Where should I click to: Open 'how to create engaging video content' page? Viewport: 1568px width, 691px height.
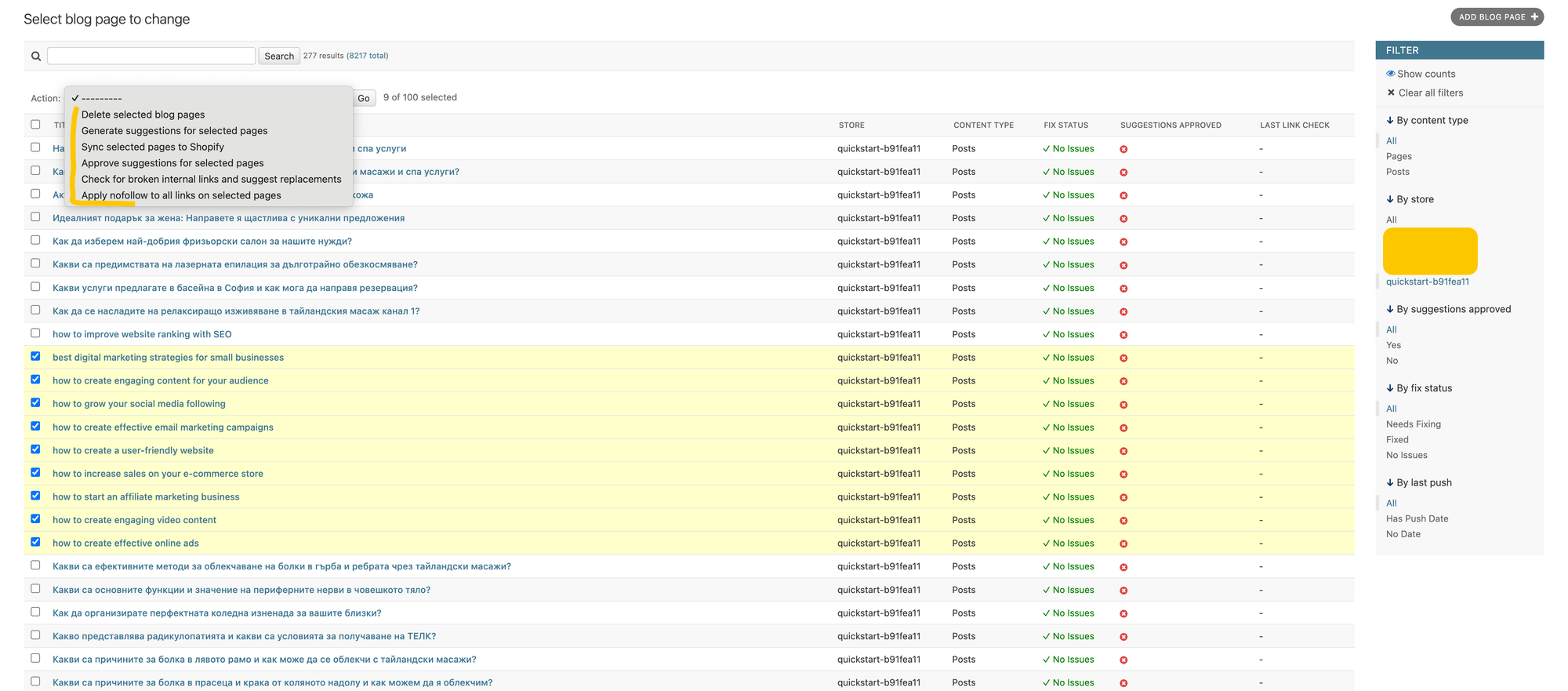[x=134, y=520]
